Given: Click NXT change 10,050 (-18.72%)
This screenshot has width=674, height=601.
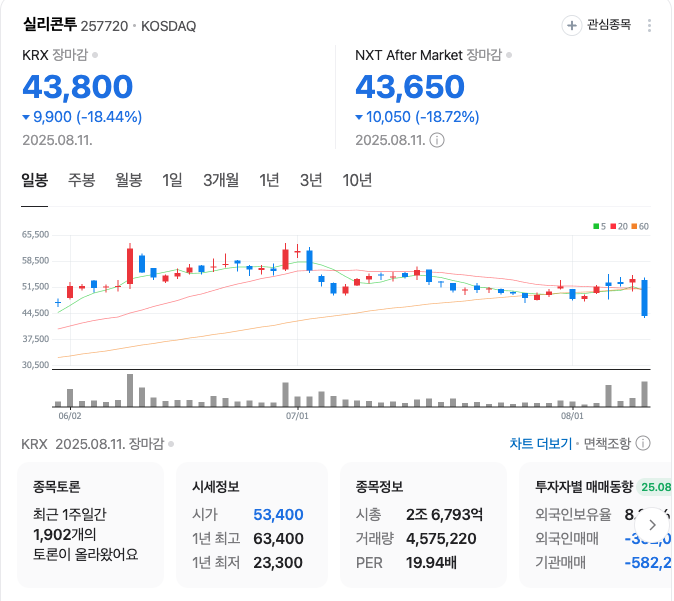Looking at the screenshot, I should tap(417, 117).
